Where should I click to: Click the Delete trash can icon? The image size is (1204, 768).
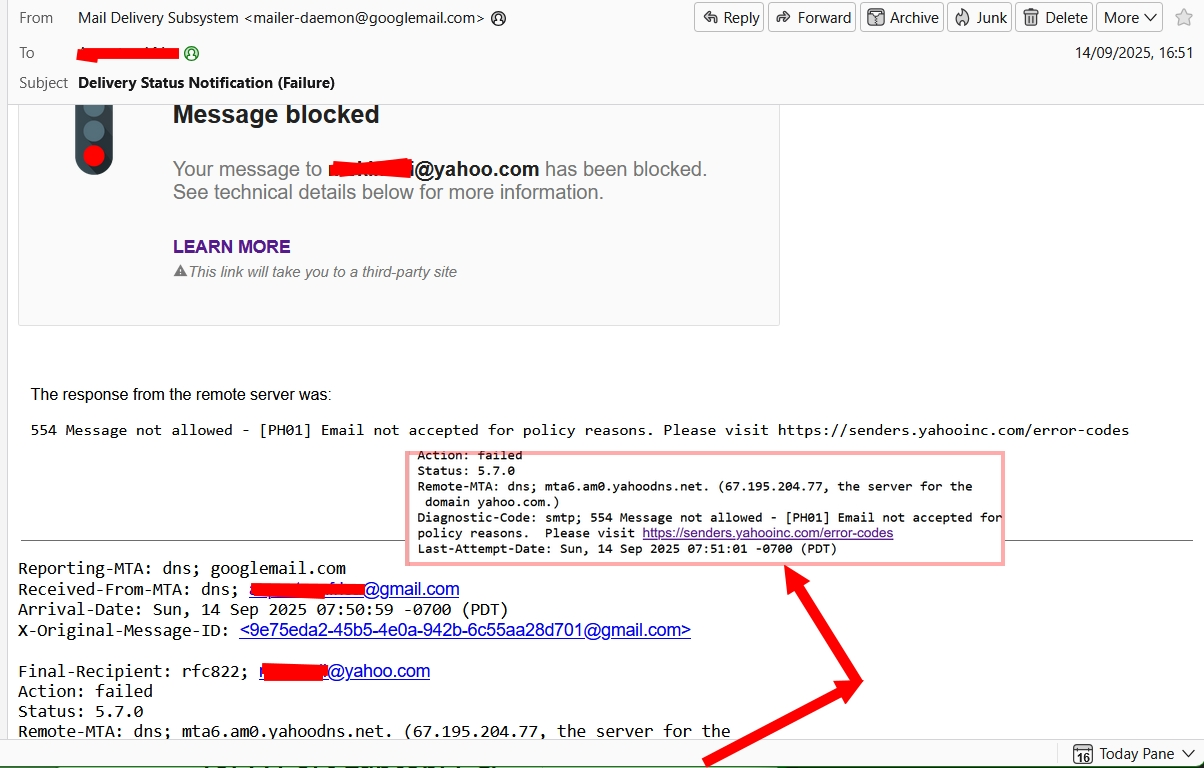point(1031,17)
